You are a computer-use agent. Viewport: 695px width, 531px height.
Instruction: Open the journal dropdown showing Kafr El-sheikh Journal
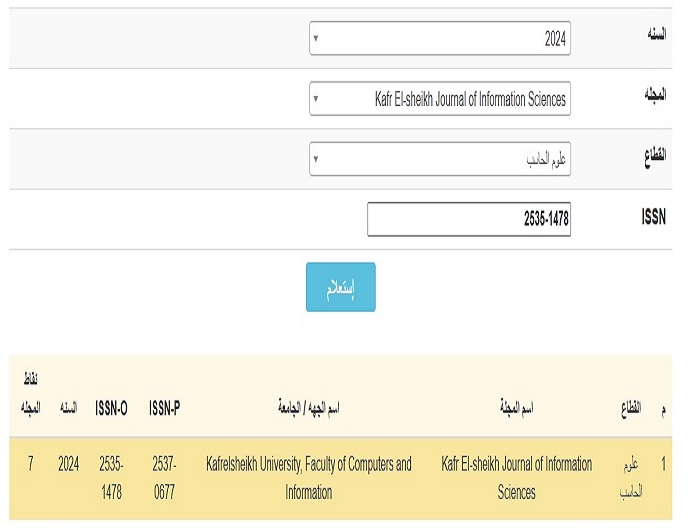(x=440, y=99)
